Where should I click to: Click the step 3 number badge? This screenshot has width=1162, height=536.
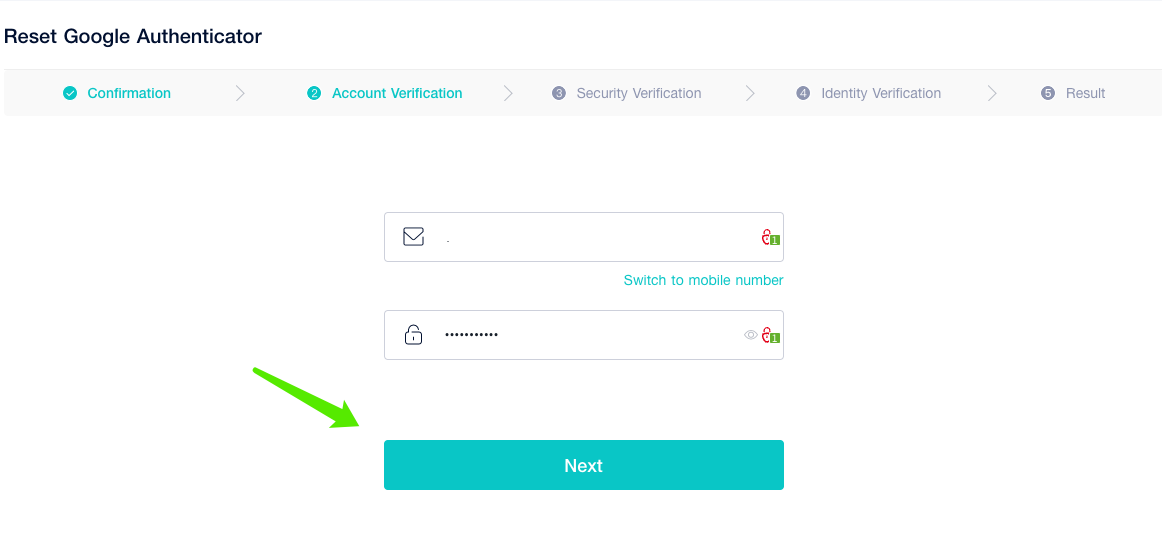click(559, 93)
